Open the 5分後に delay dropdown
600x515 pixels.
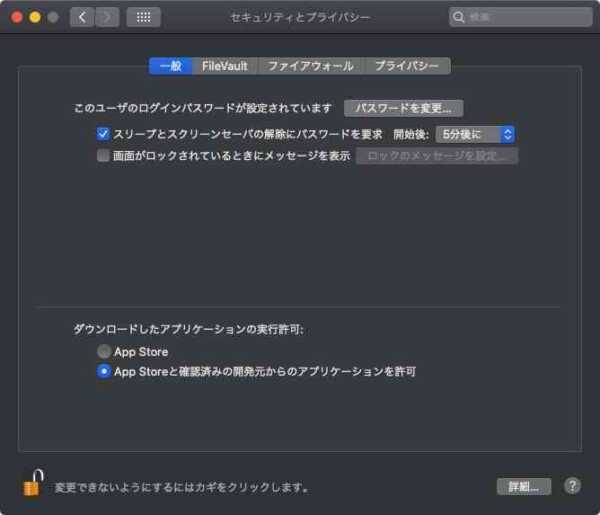click(474, 133)
